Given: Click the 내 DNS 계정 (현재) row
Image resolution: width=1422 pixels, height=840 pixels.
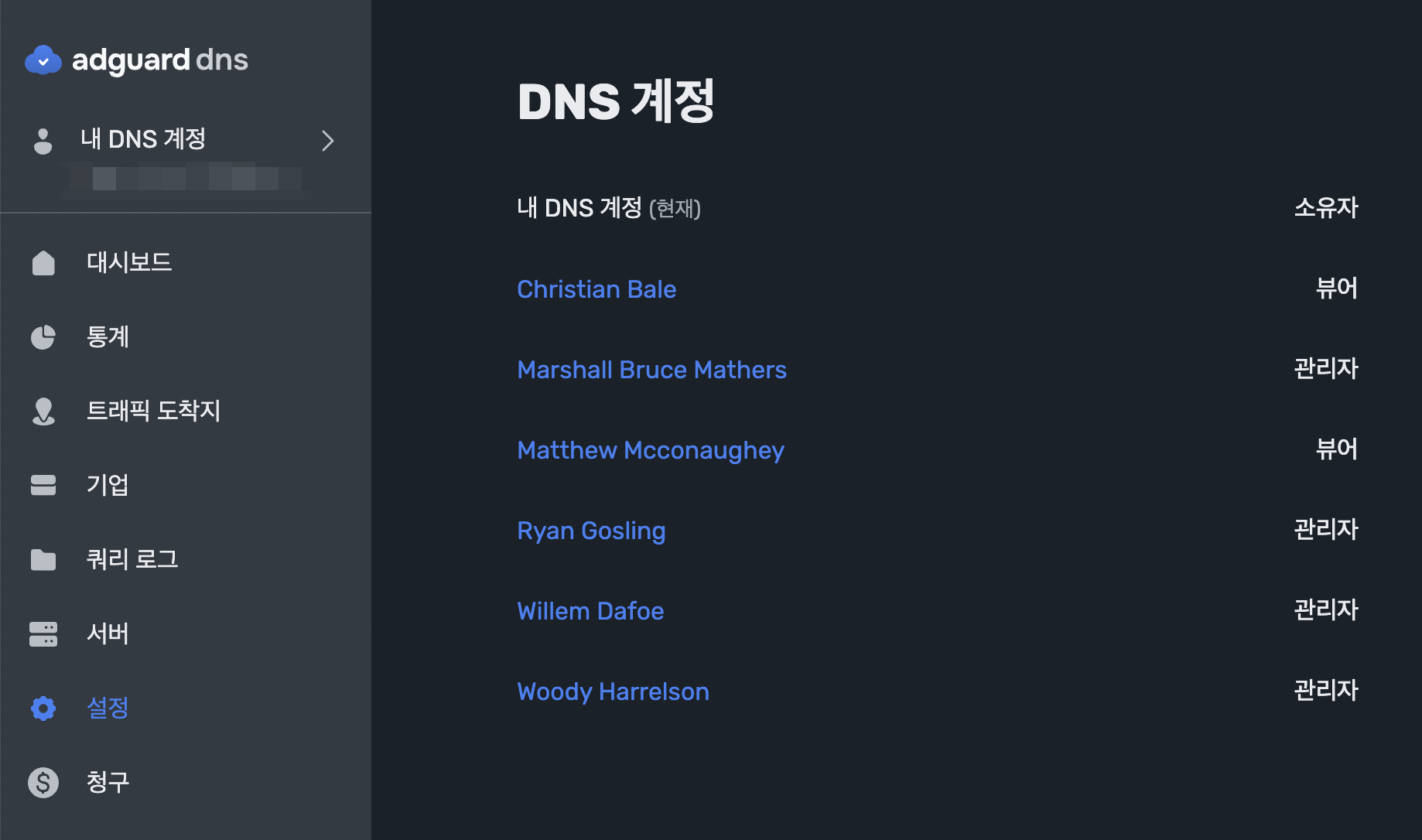Looking at the screenshot, I should click(608, 207).
